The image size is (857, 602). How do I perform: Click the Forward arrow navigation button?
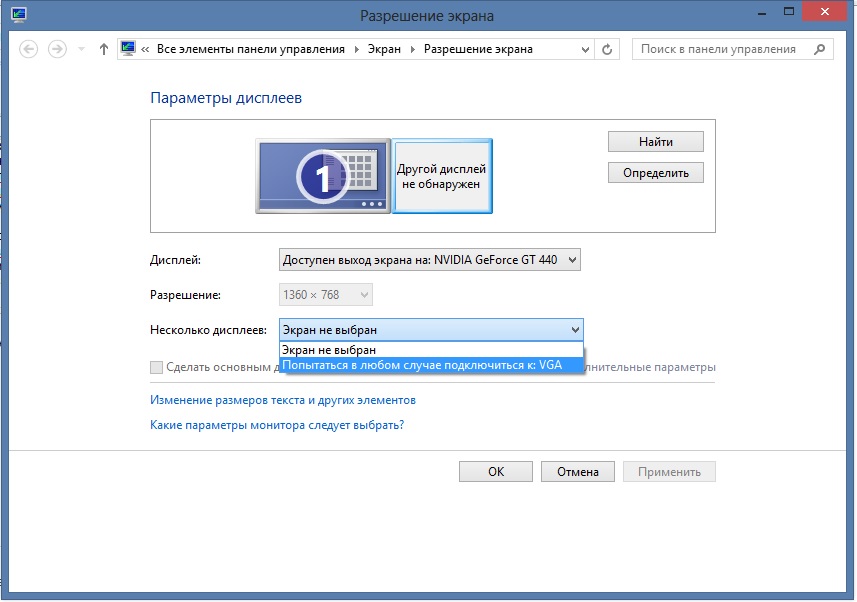point(57,49)
